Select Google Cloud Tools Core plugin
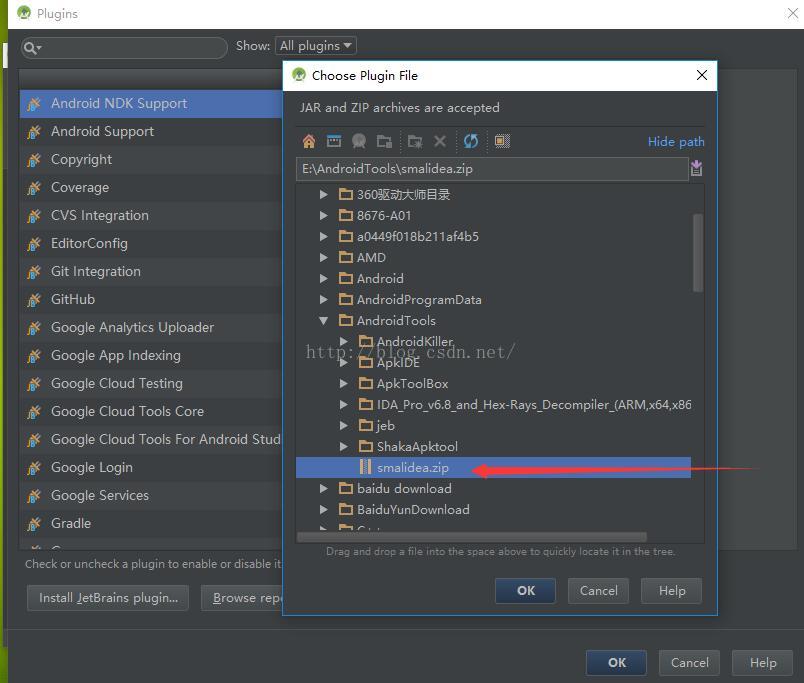The image size is (804, 683). tap(151, 411)
